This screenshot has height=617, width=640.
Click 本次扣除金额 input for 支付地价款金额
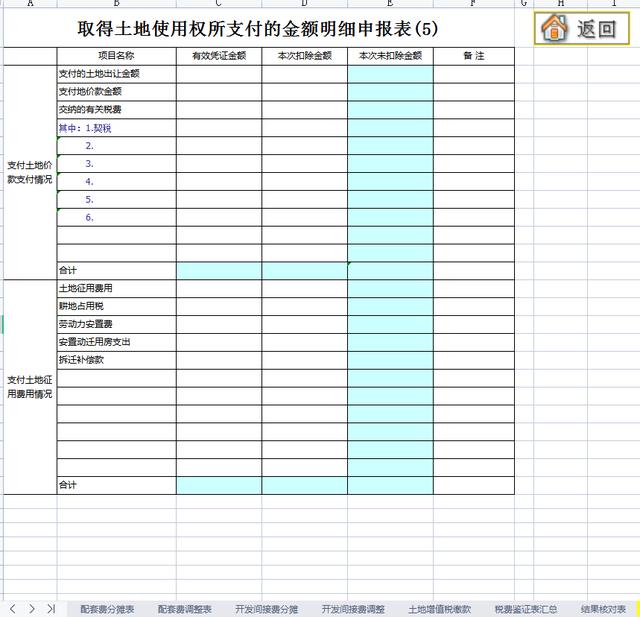304,92
